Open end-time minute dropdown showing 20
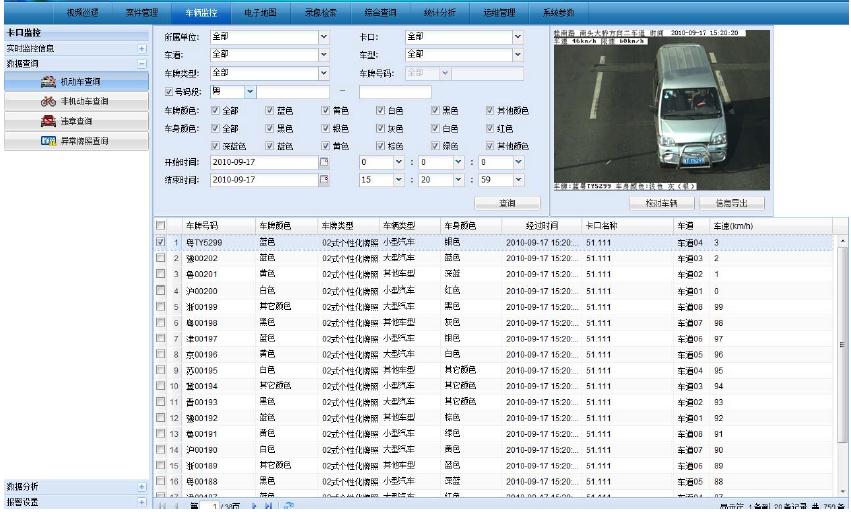This screenshot has height=512, width=851. click(x=459, y=180)
